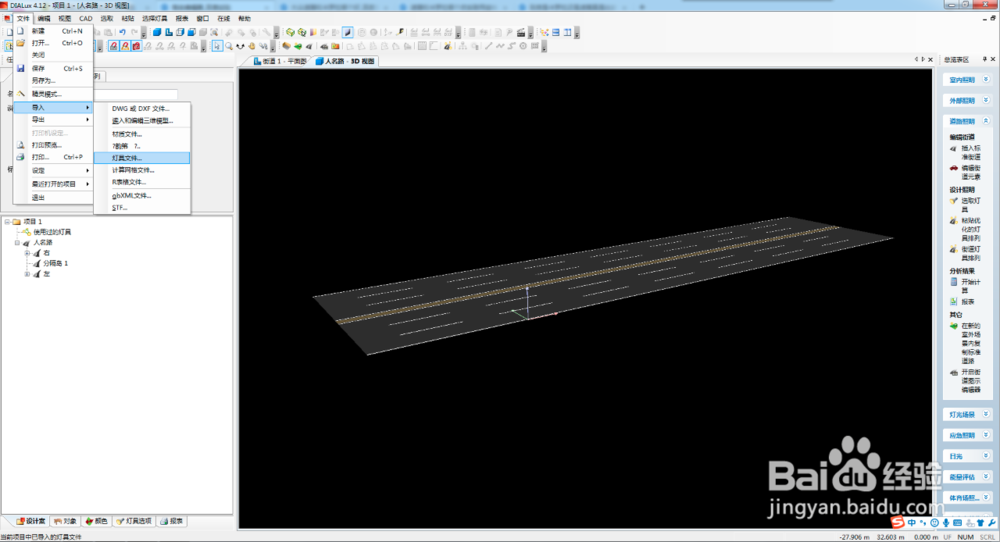Click 新建 with new-document icon
The image size is (1000, 542).
pos(54,31)
